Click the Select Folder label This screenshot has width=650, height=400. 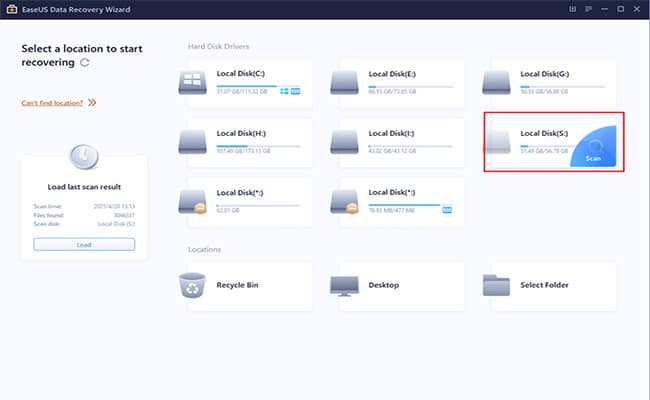[x=544, y=285]
